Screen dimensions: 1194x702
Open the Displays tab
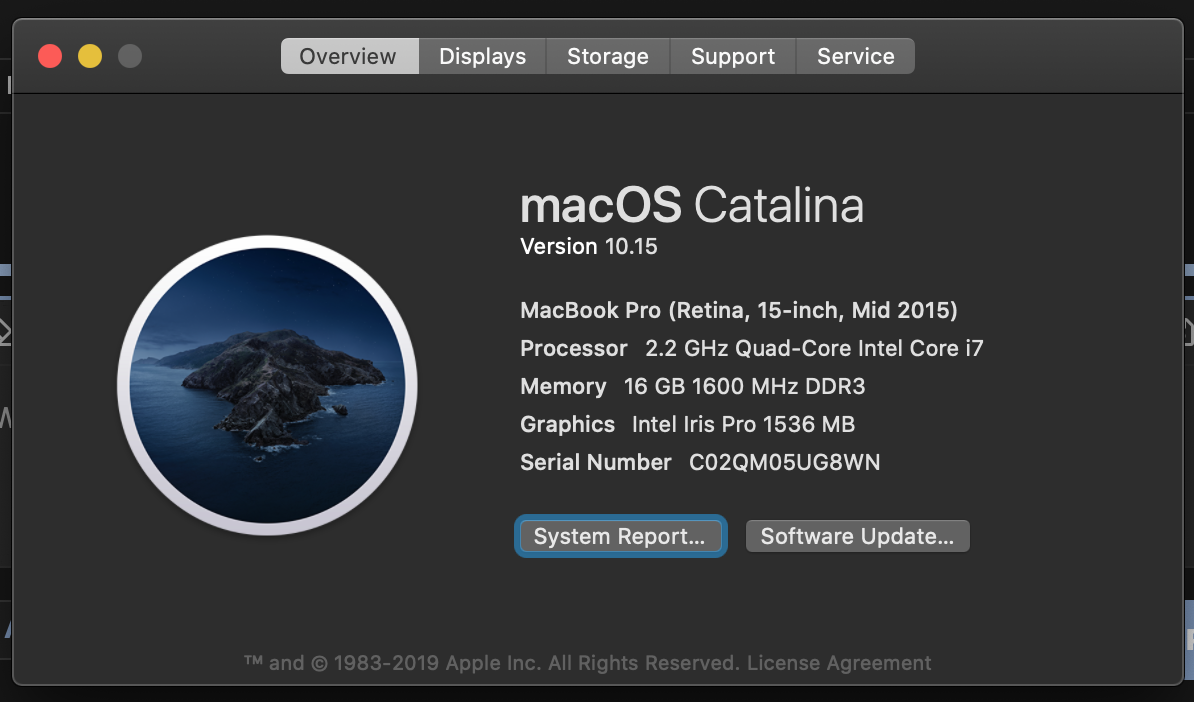[482, 57]
